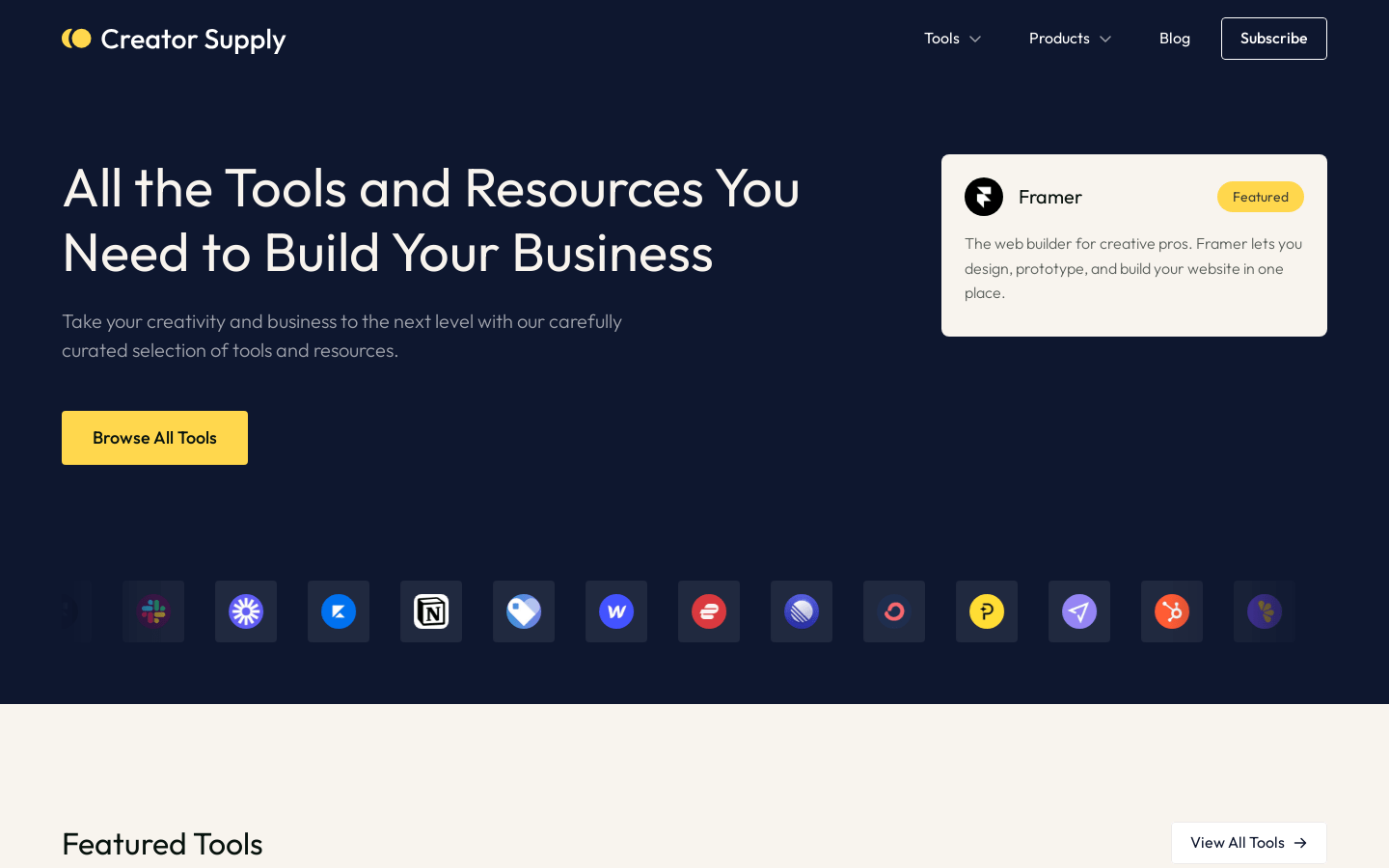Open the Slack tool icon
Screen dimensions: 1389x868
point(153,611)
